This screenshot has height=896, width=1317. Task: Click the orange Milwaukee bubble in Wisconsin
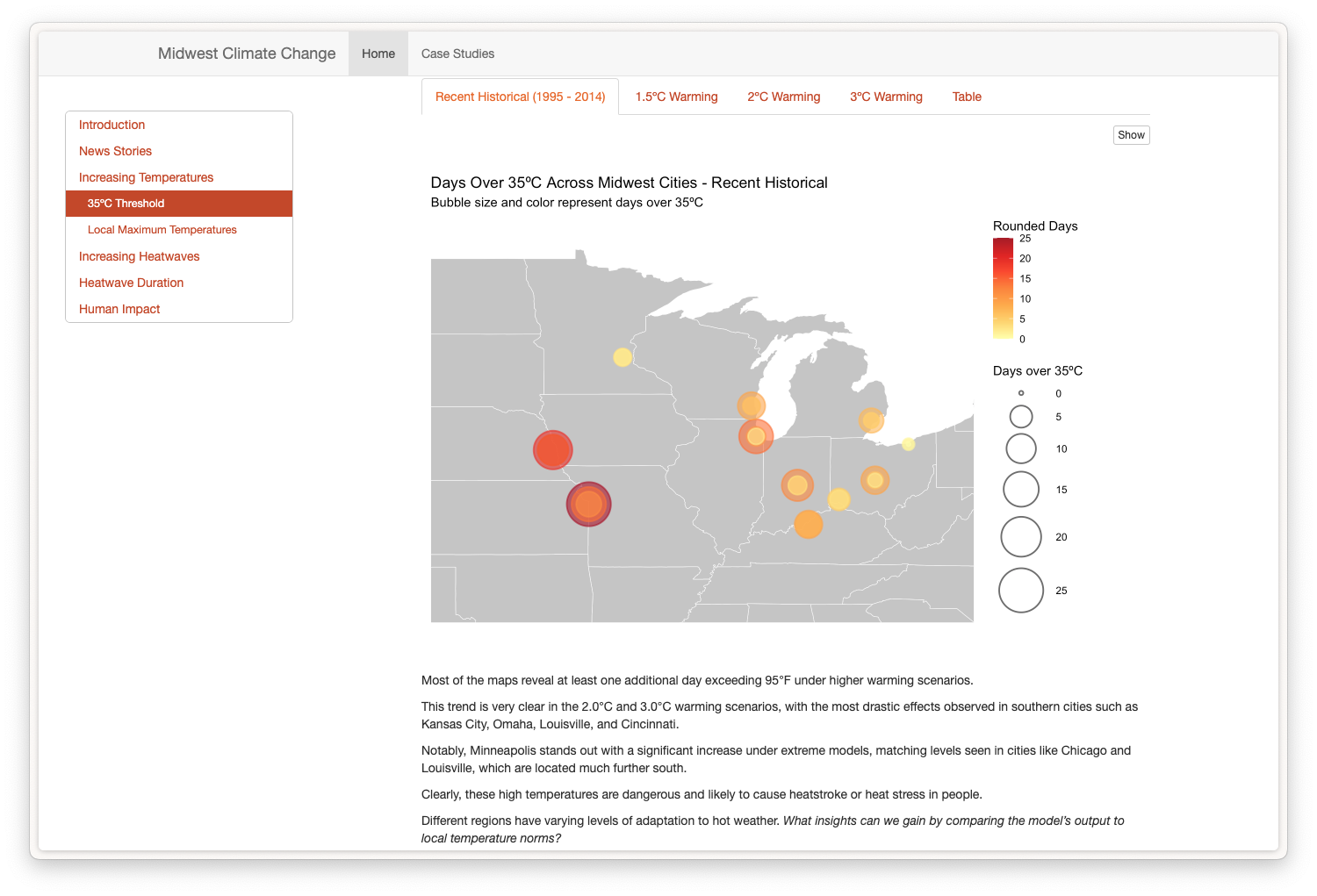[x=752, y=405]
